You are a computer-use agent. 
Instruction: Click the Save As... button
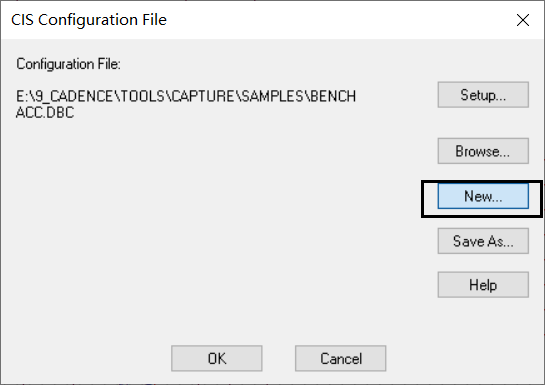pyautogui.click(x=483, y=241)
